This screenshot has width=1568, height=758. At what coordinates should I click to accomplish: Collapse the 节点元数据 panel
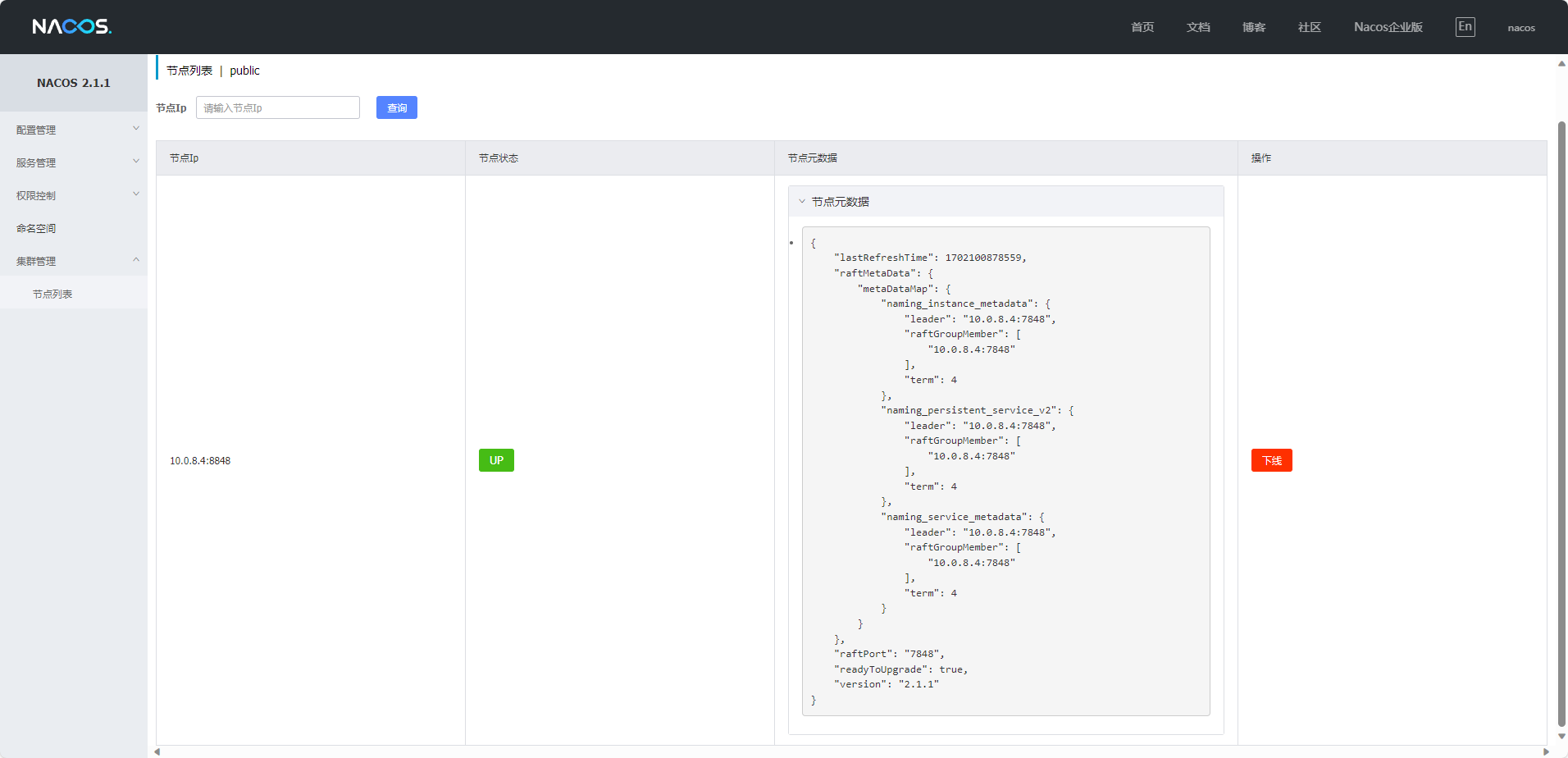[1005, 201]
